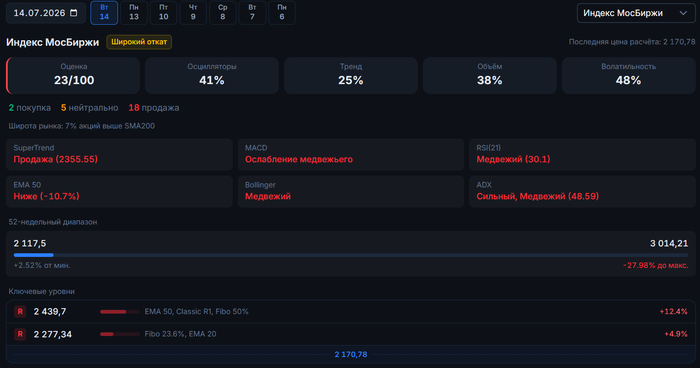Click Индекс МосБиржи heading
The height and width of the screenshot is (368, 700).
tap(53, 42)
